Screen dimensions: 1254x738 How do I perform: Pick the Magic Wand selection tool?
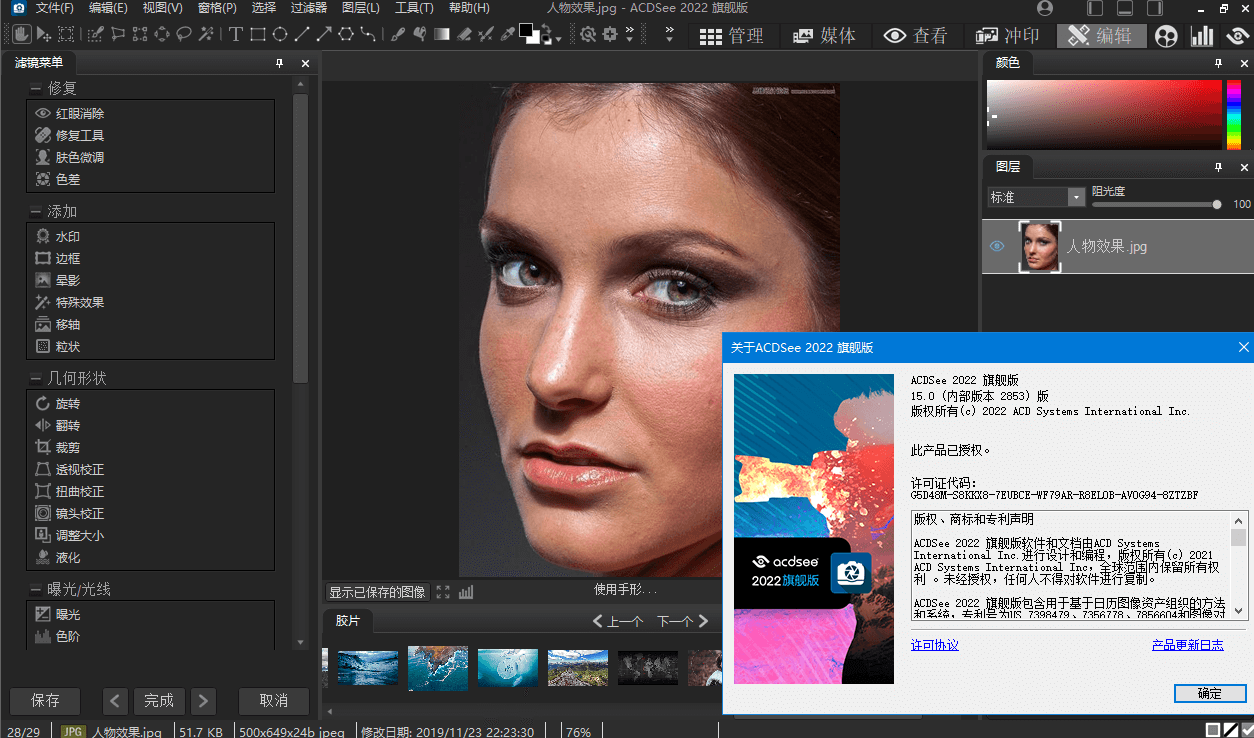click(x=206, y=34)
